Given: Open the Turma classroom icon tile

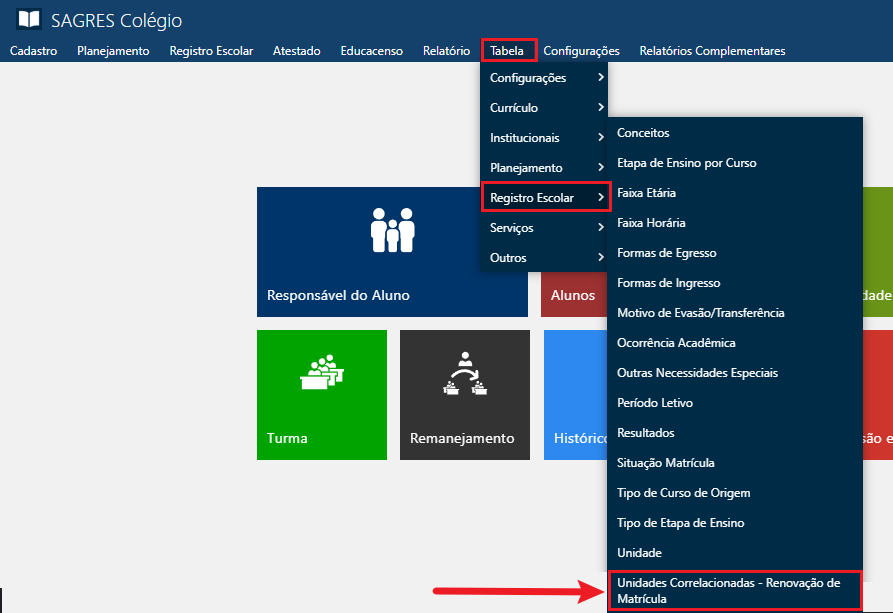Looking at the screenshot, I should point(321,394).
